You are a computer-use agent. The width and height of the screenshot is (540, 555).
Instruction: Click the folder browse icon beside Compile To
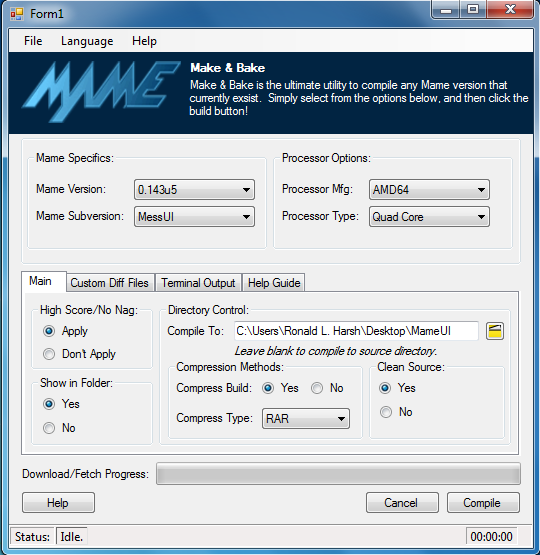(495, 331)
